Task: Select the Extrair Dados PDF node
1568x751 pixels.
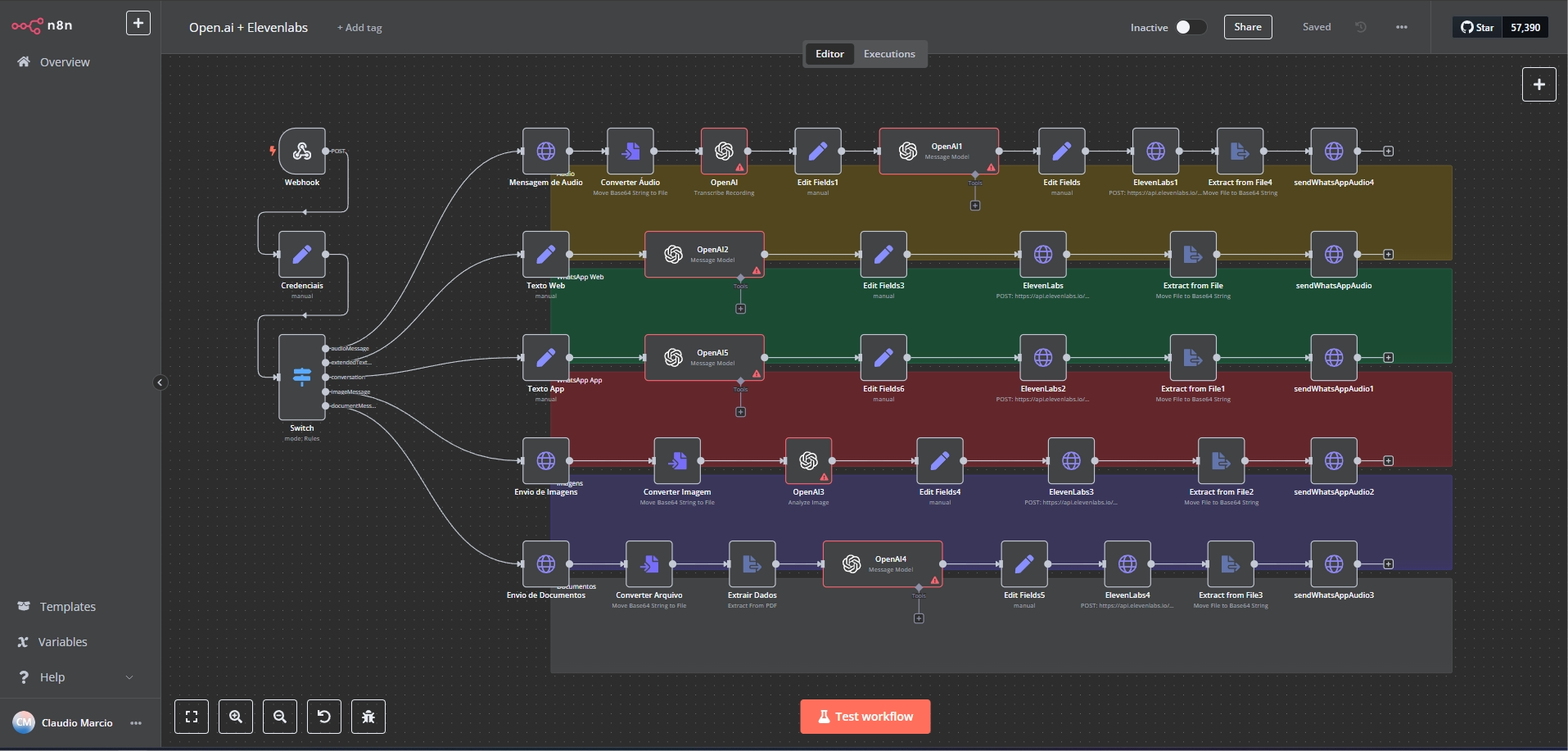Action: (752, 563)
